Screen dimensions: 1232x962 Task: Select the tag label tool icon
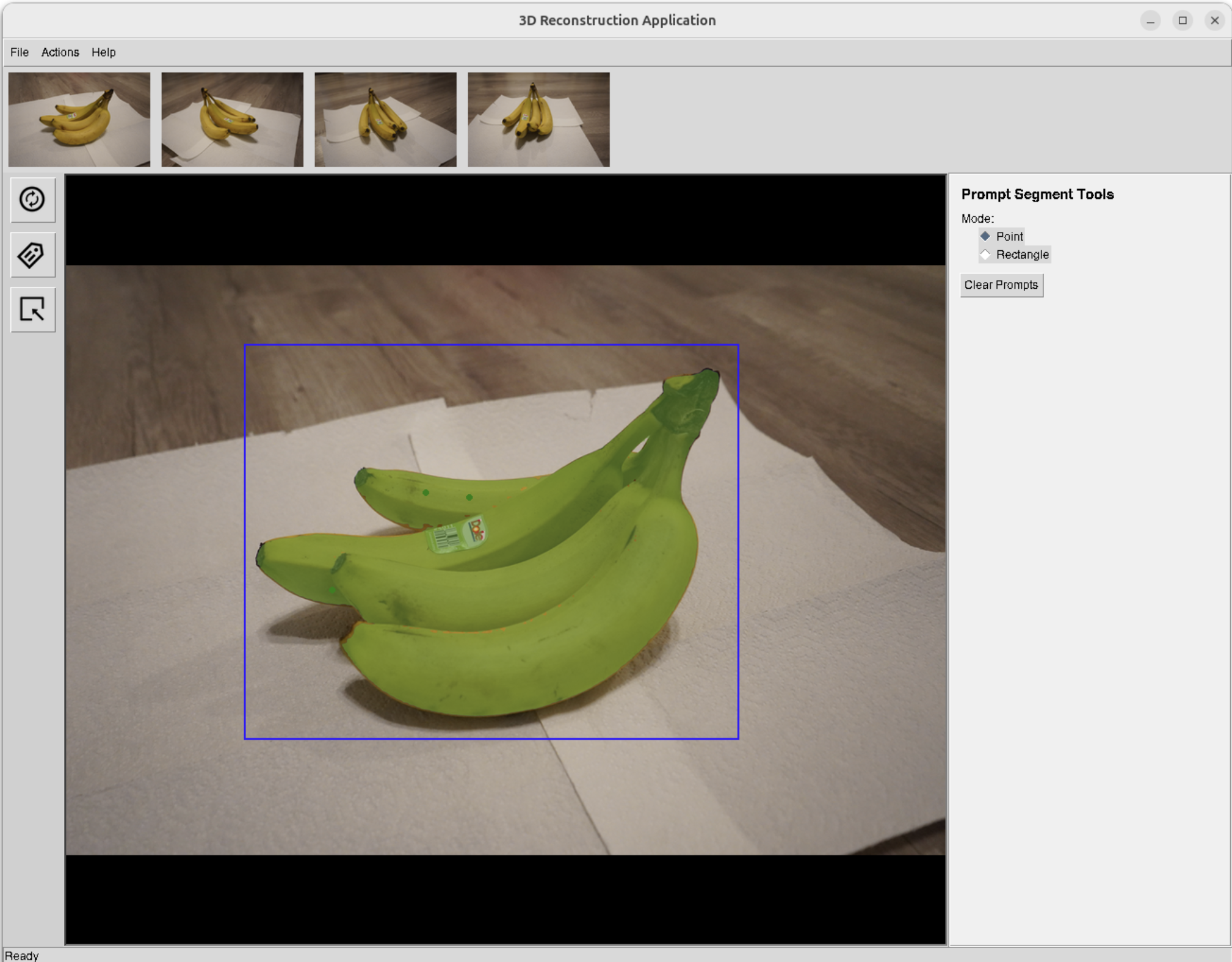(32, 255)
